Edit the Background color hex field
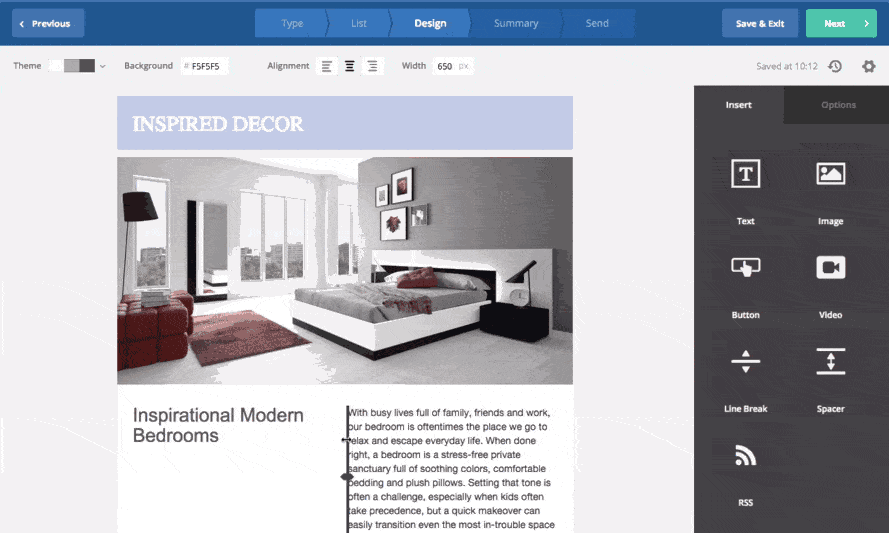The width and height of the screenshot is (889, 533). (x=206, y=66)
